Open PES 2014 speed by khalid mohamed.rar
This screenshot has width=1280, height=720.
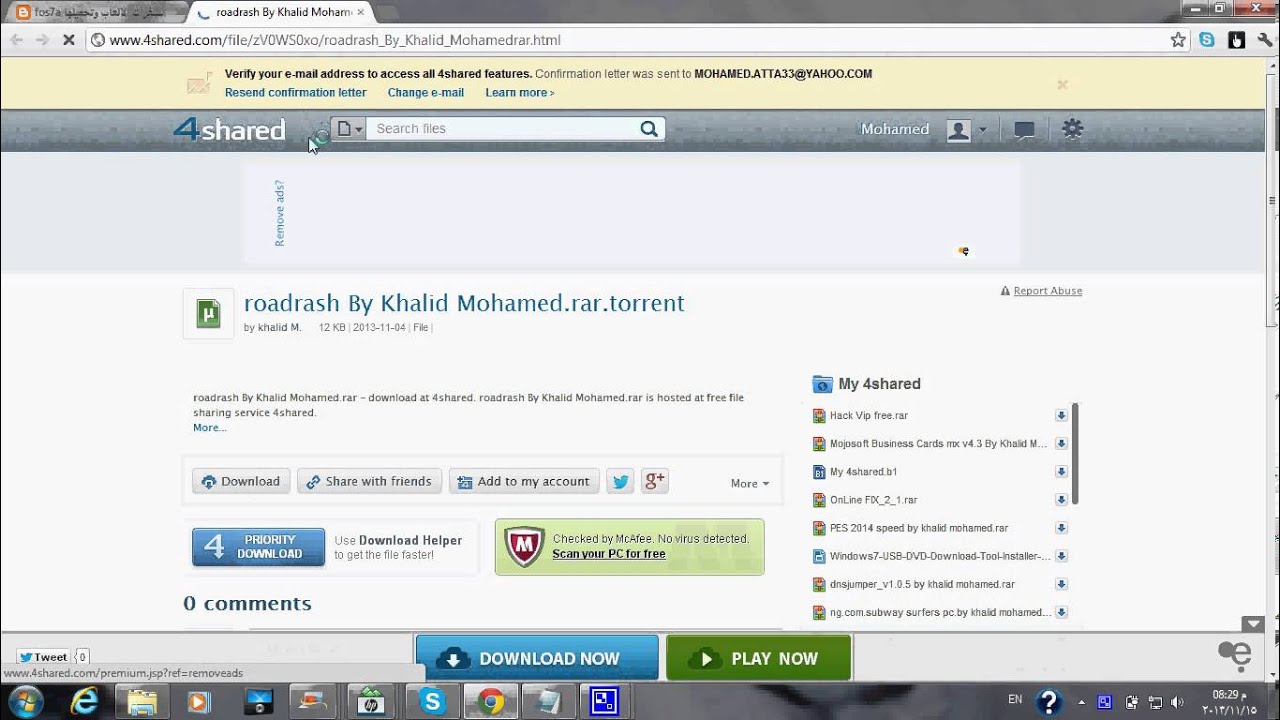click(919, 527)
